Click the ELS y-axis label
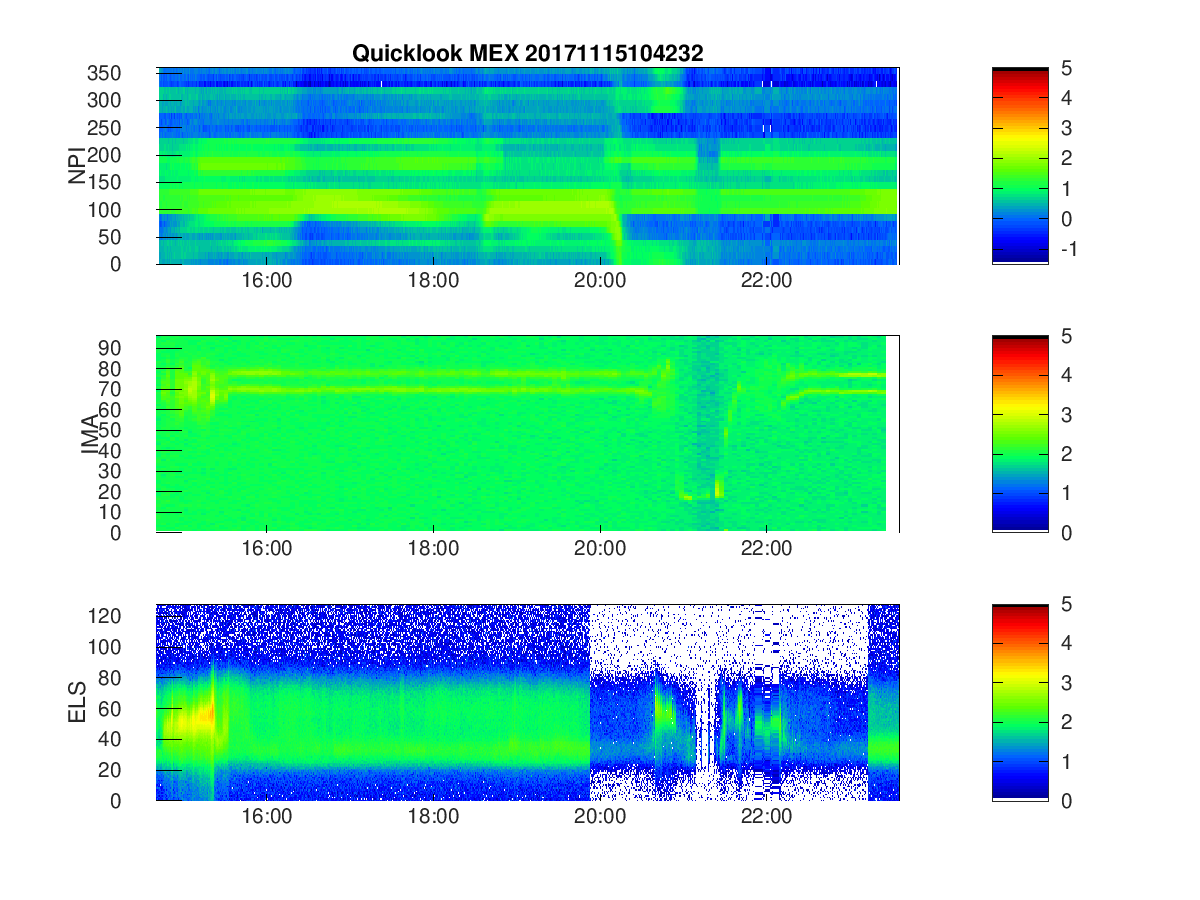 coord(78,702)
